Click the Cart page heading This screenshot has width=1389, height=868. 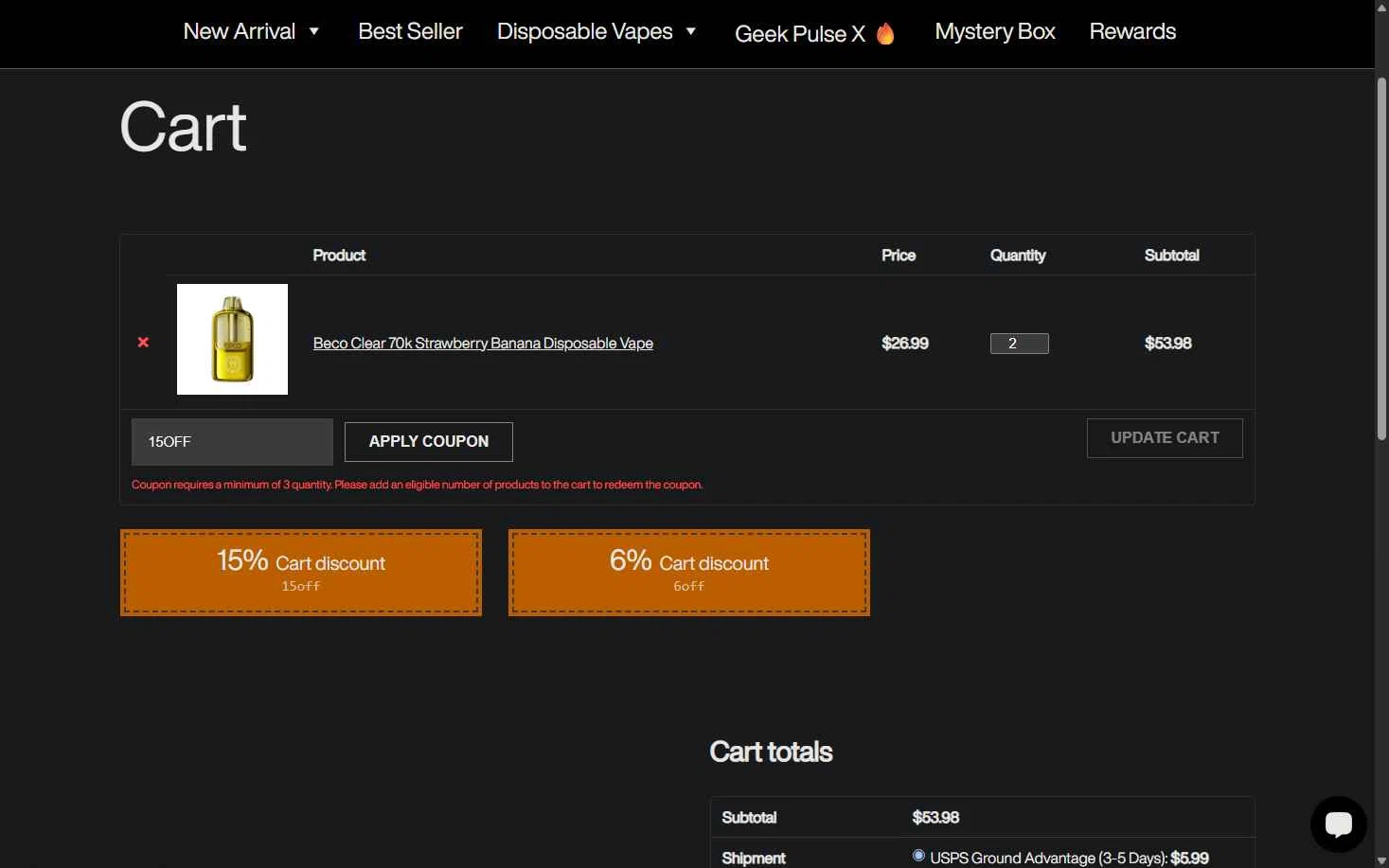click(x=184, y=127)
